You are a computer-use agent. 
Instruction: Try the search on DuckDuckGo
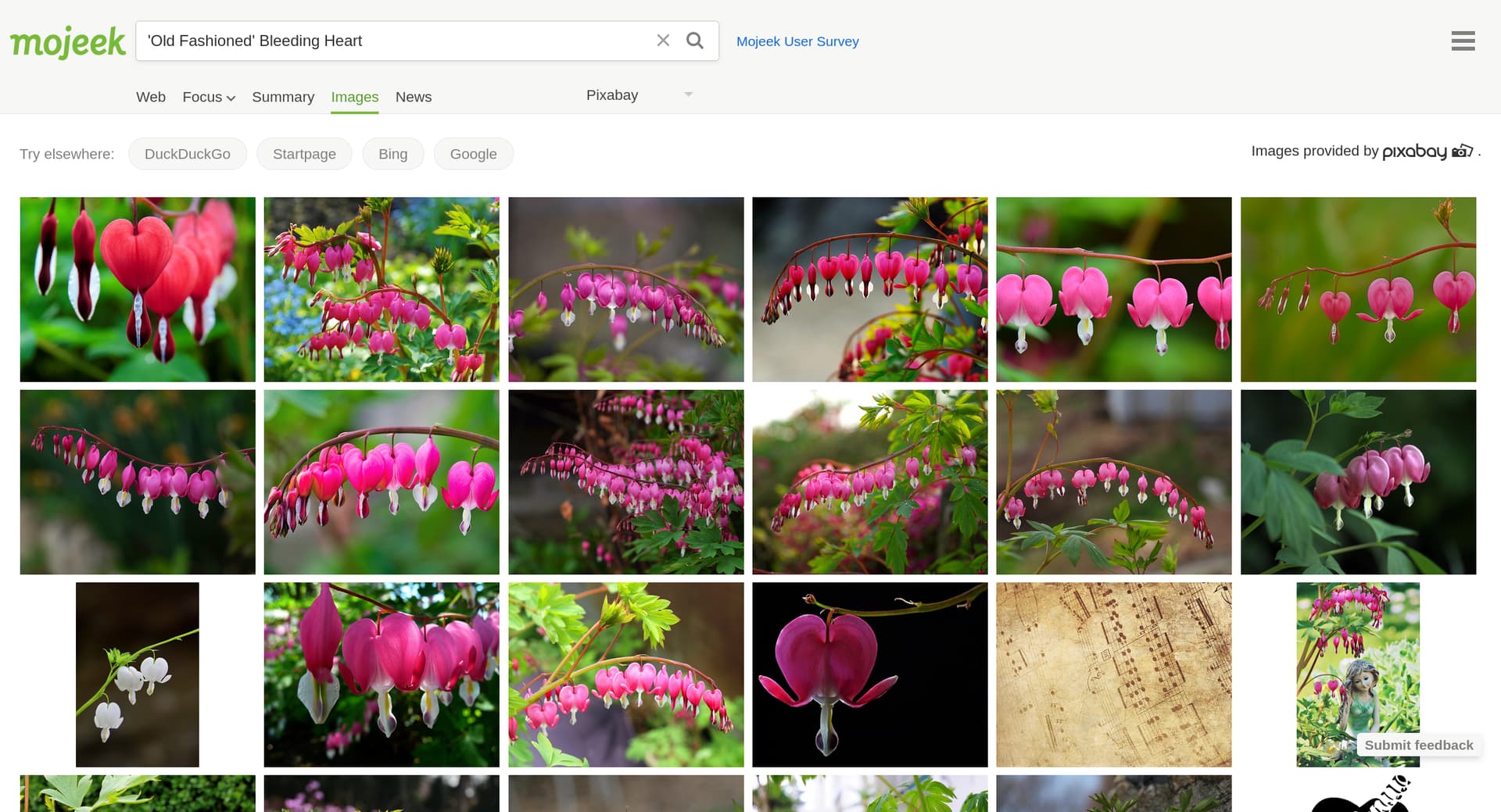[x=188, y=154]
